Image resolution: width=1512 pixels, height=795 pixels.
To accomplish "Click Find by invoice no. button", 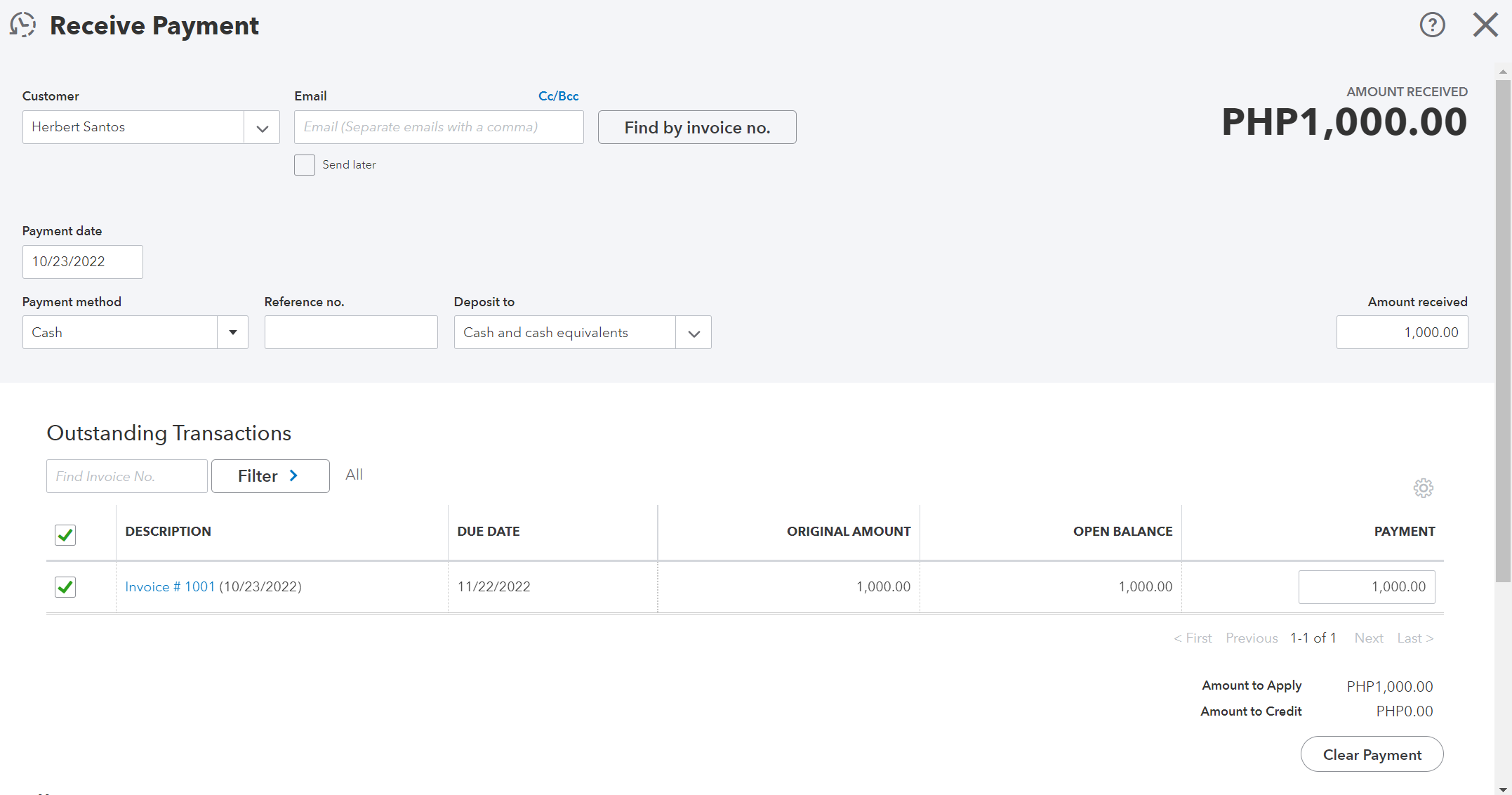I will pyautogui.click(x=697, y=128).
